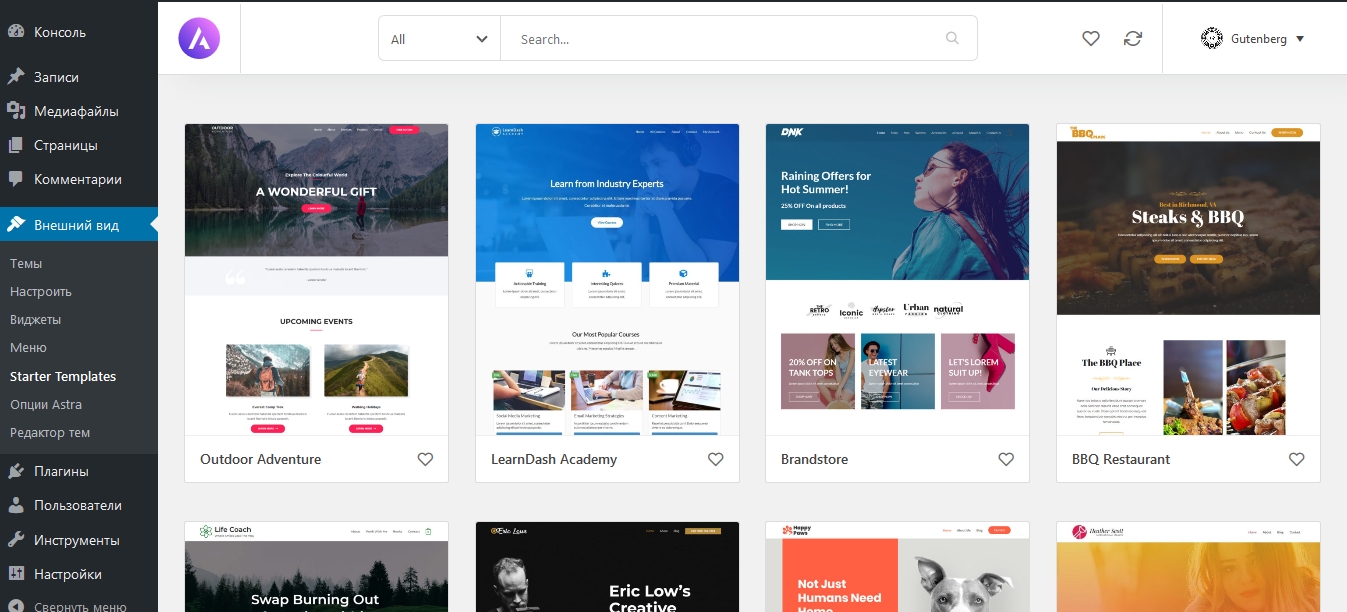The height and width of the screenshot is (612, 1347).
Task: Expand the Gutenberg page builder dropdown
Action: (1253, 39)
